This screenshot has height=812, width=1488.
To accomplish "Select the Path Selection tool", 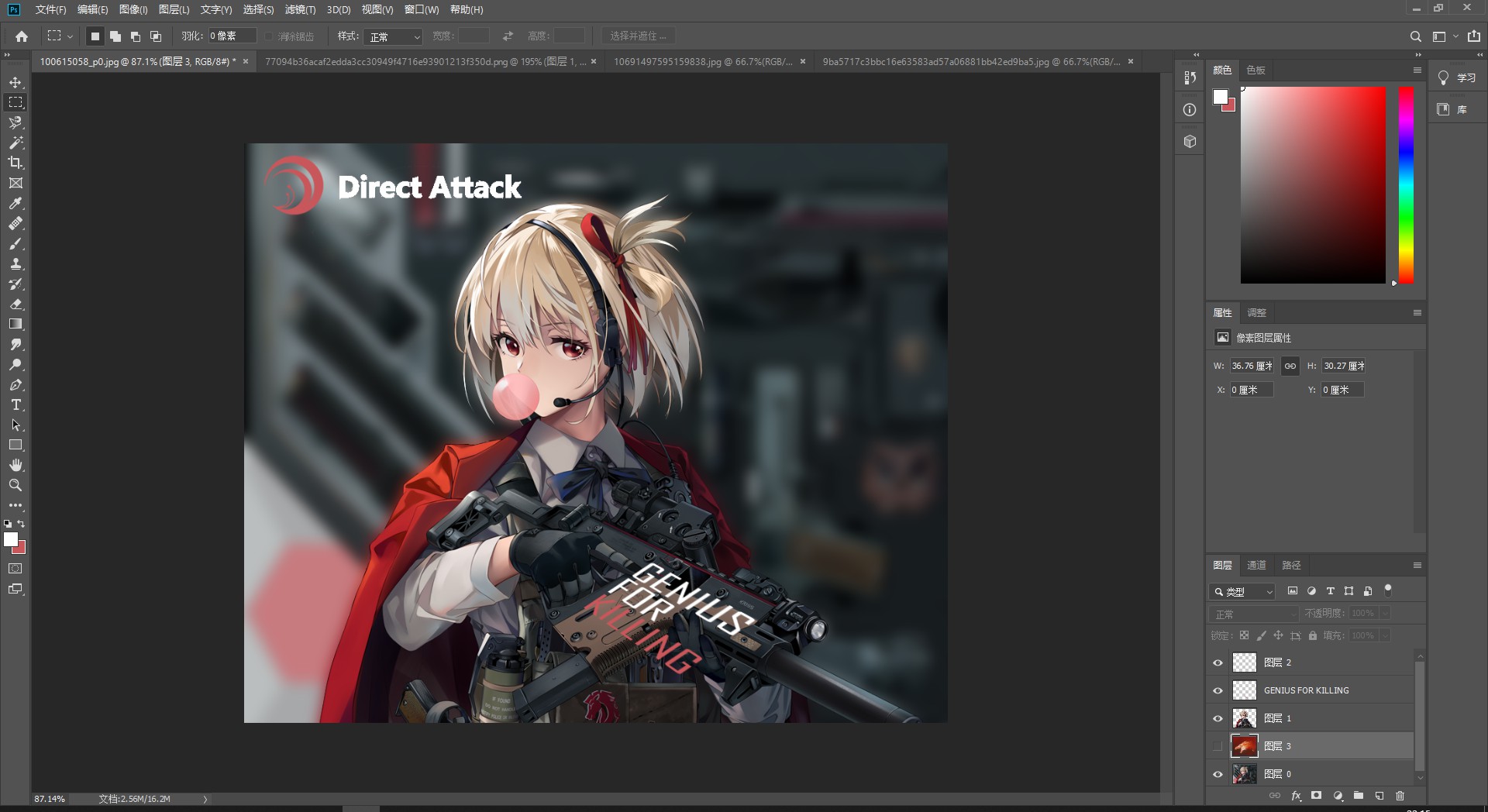I will pyautogui.click(x=15, y=425).
